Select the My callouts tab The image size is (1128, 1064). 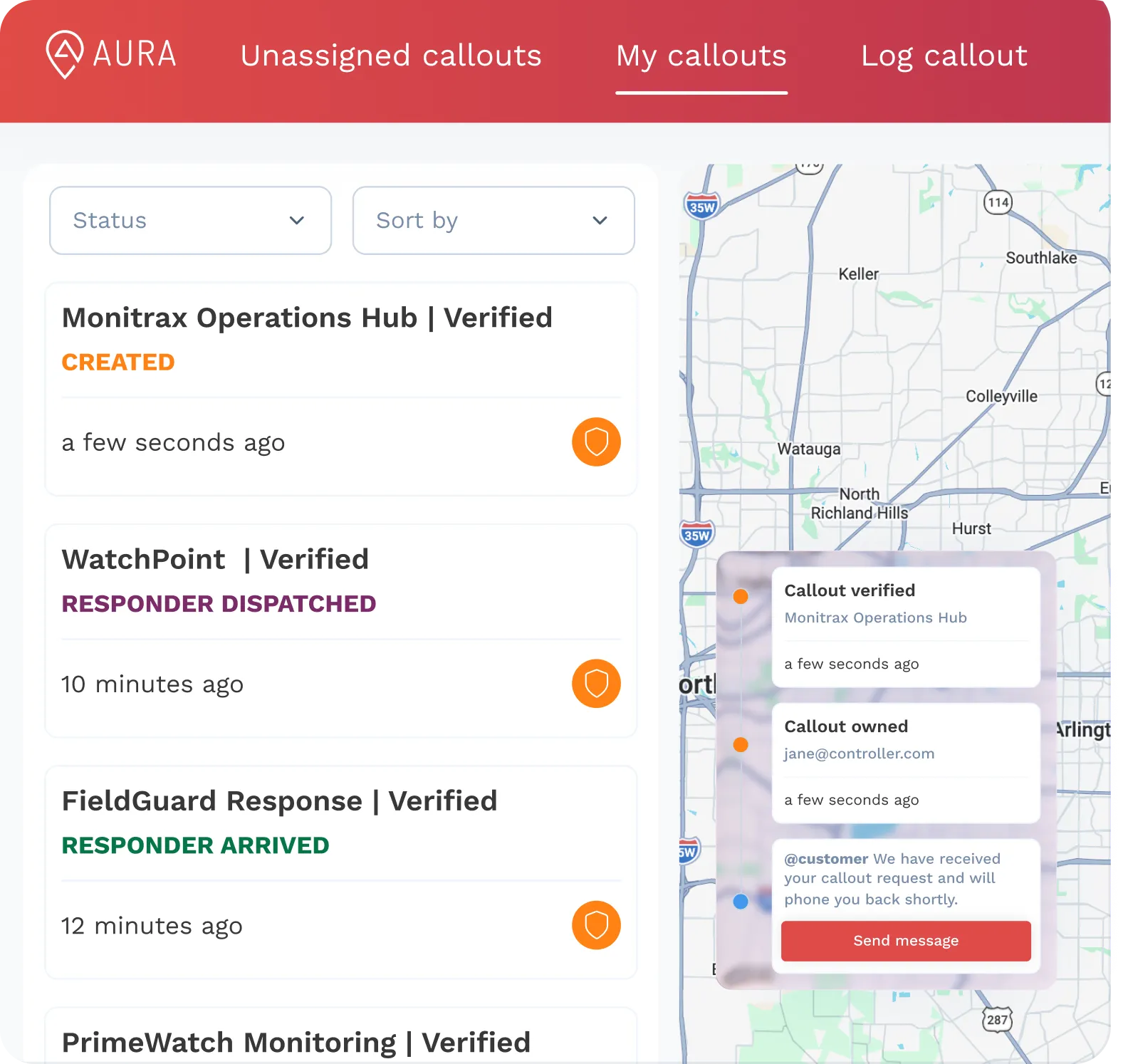pyautogui.click(x=701, y=56)
